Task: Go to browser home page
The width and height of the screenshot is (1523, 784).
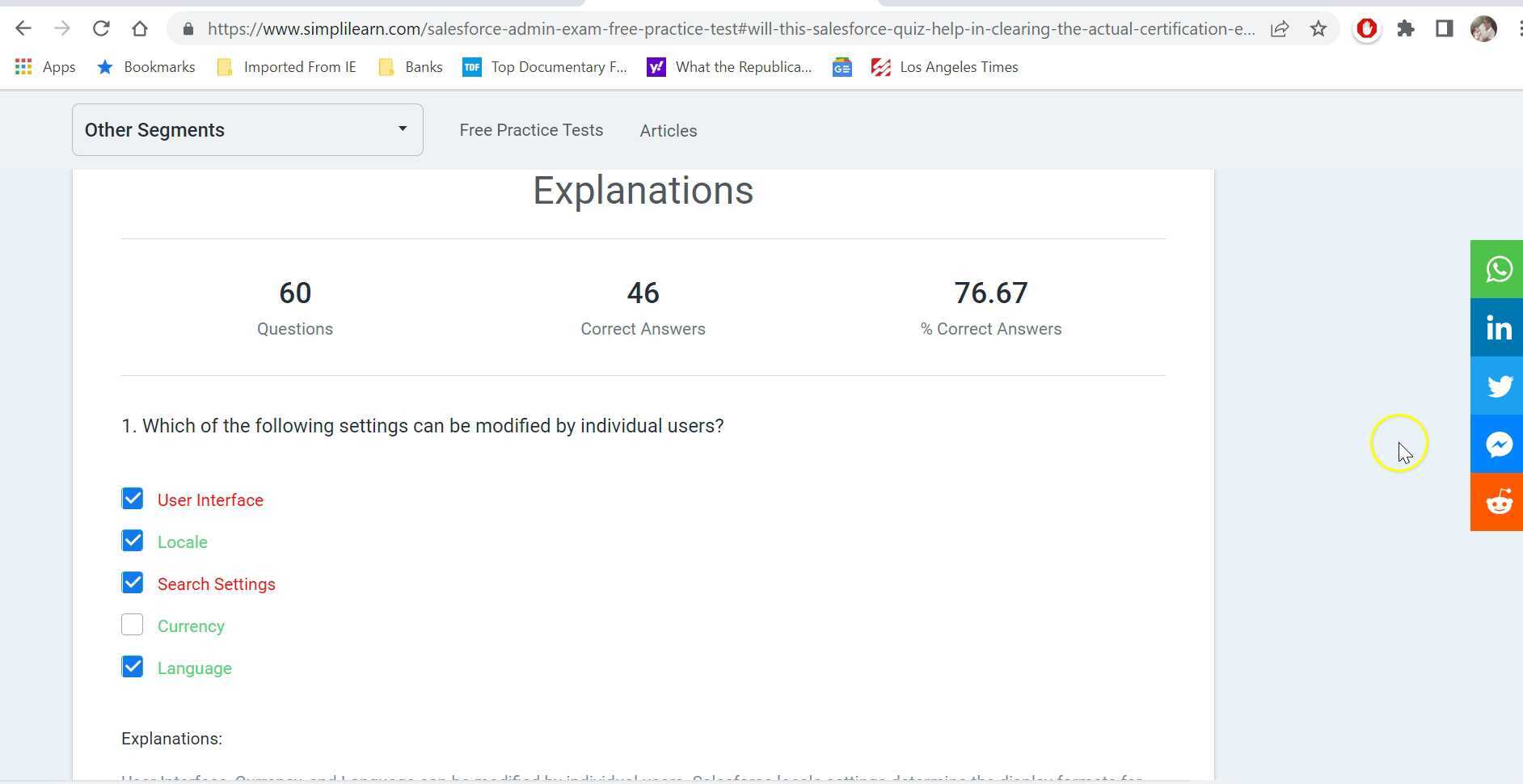Action: point(140,29)
